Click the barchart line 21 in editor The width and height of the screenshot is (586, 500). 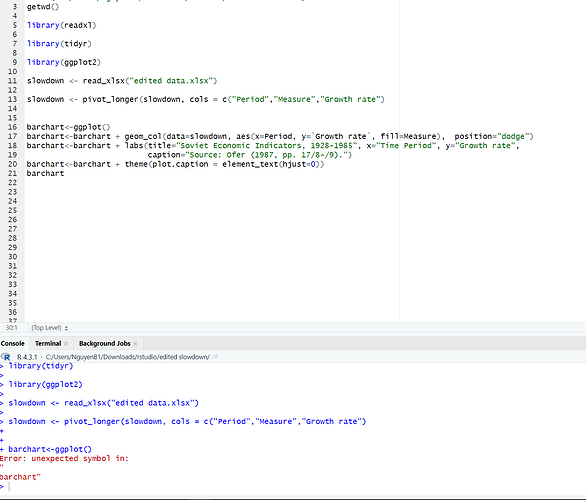click(x=45, y=173)
